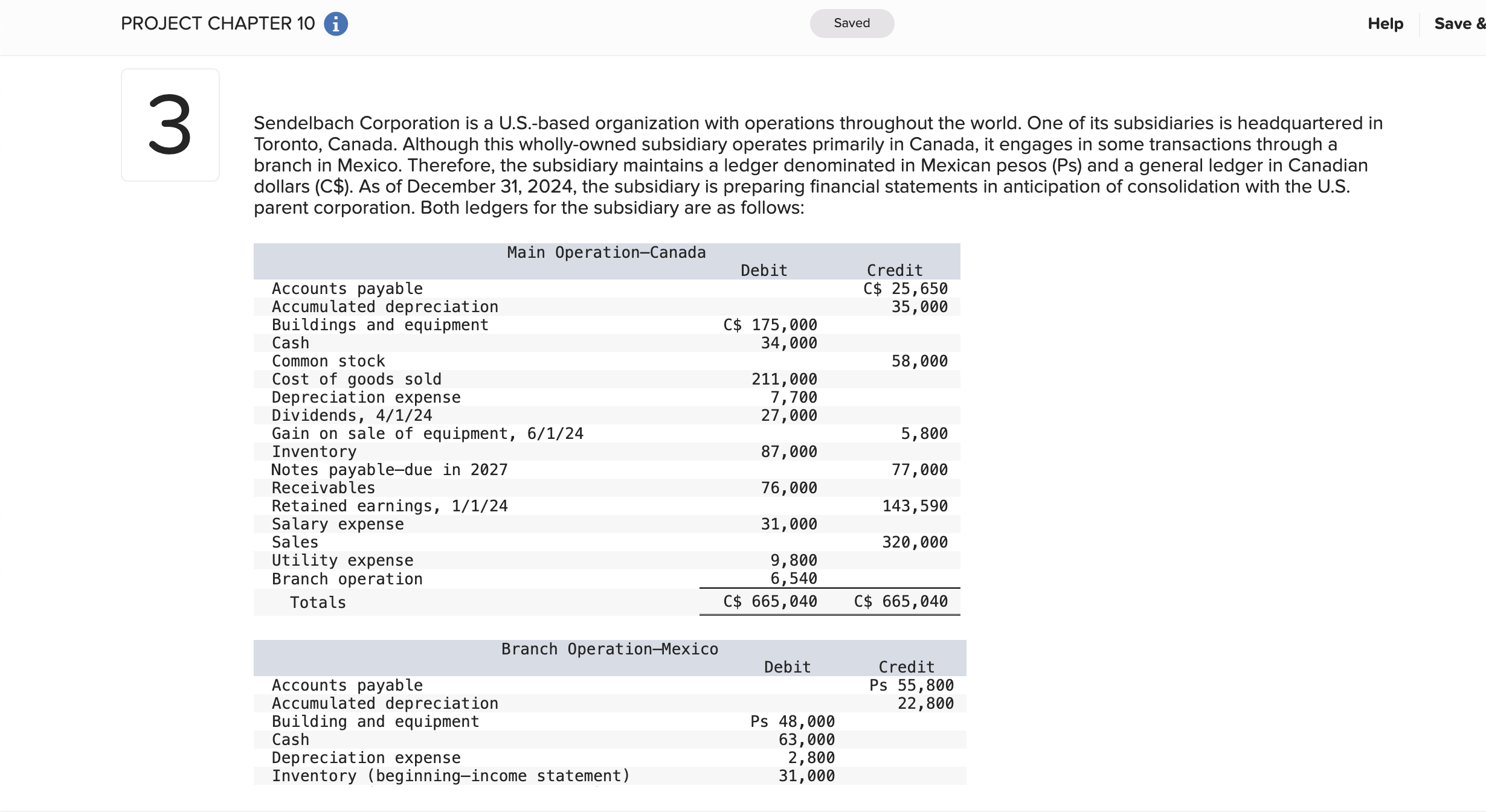Click the Saved status pill

(x=851, y=24)
